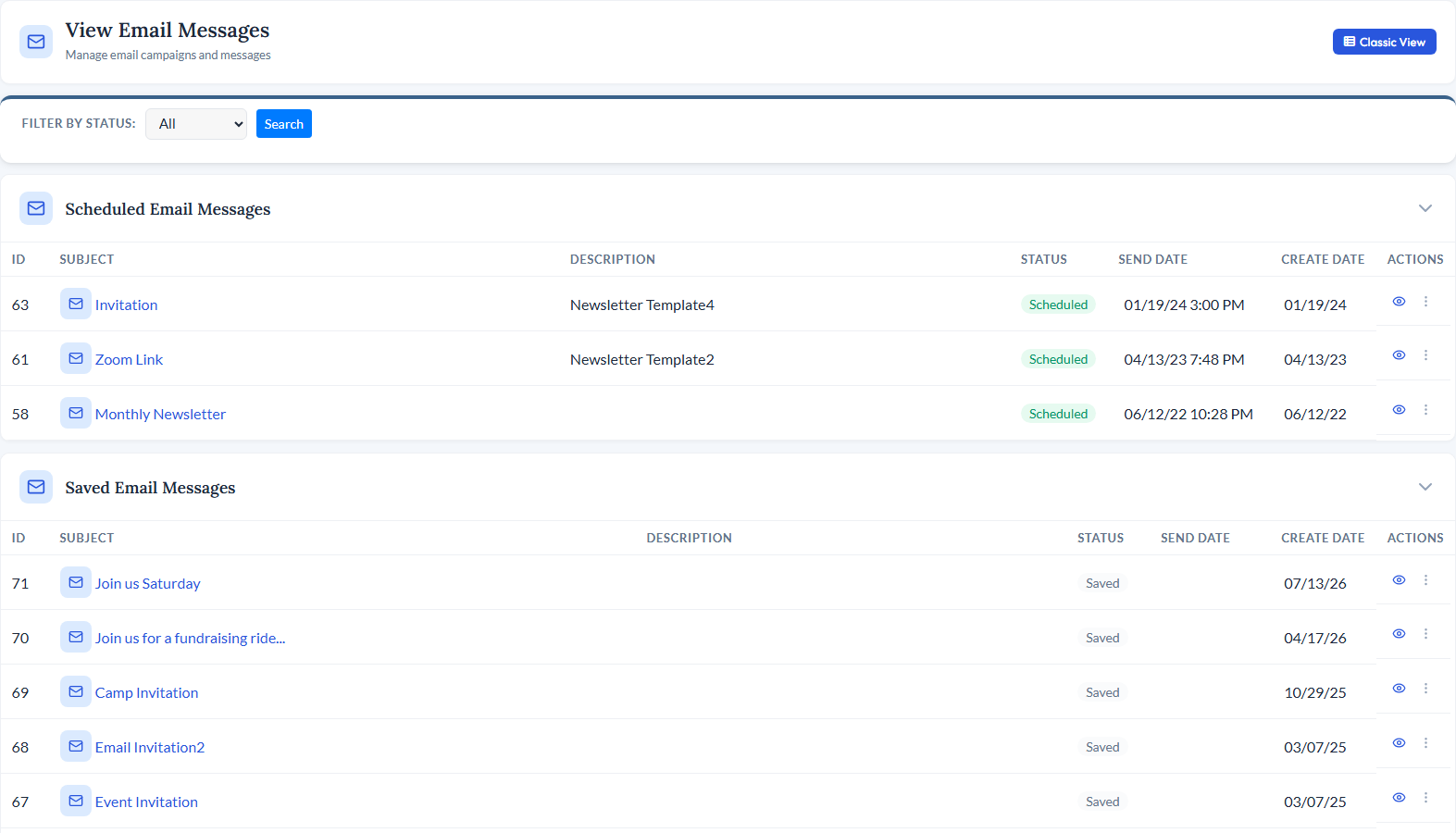The height and width of the screenshot is (833, 1456).
Task: Open the three-dot actions menu for Invitation
Action: [1425, 302]
